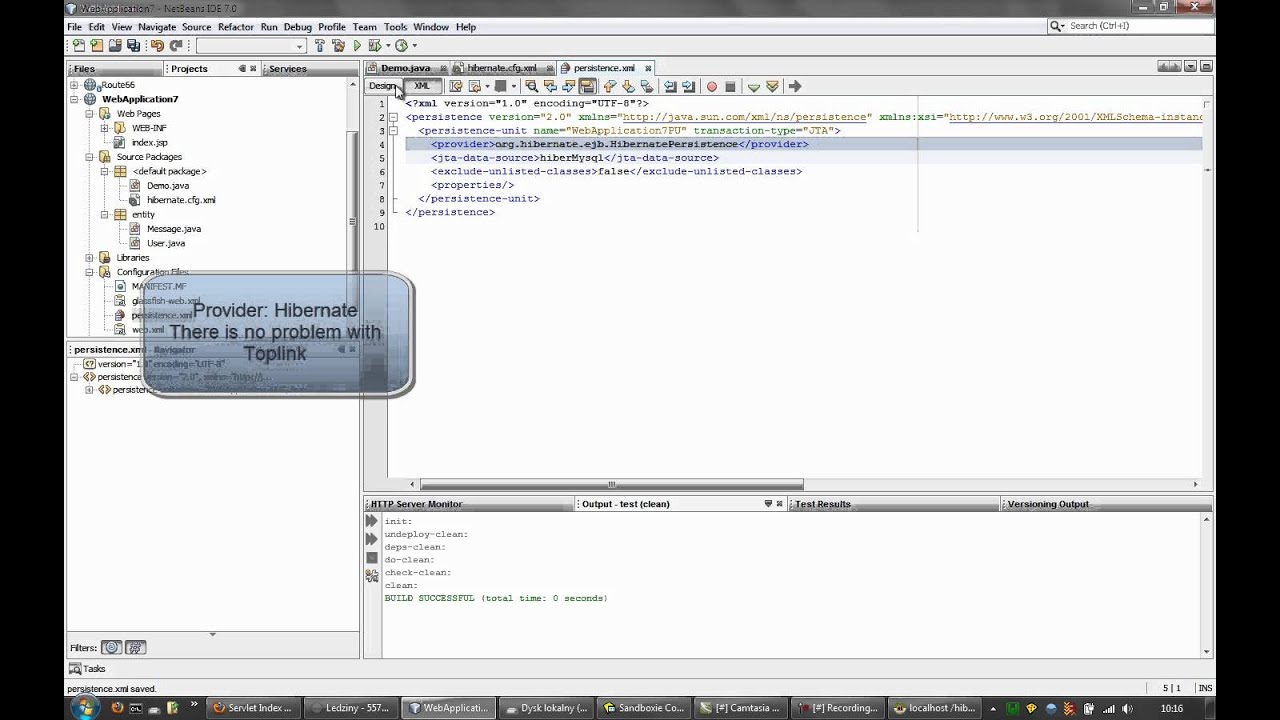Click the Last Edit editor toolbar icon

coord(456,86)
